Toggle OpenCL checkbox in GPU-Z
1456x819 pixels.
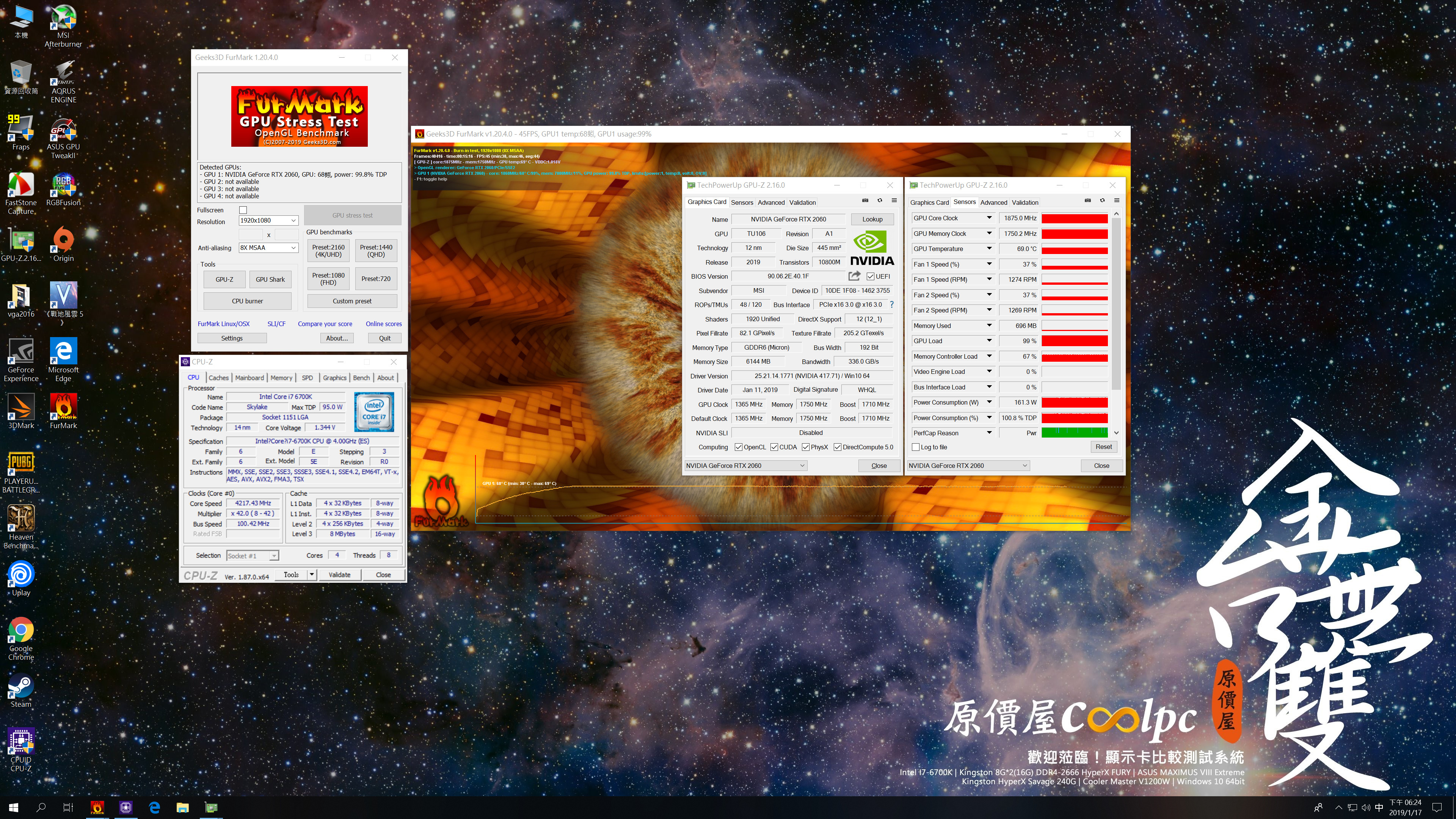[738, 447]
